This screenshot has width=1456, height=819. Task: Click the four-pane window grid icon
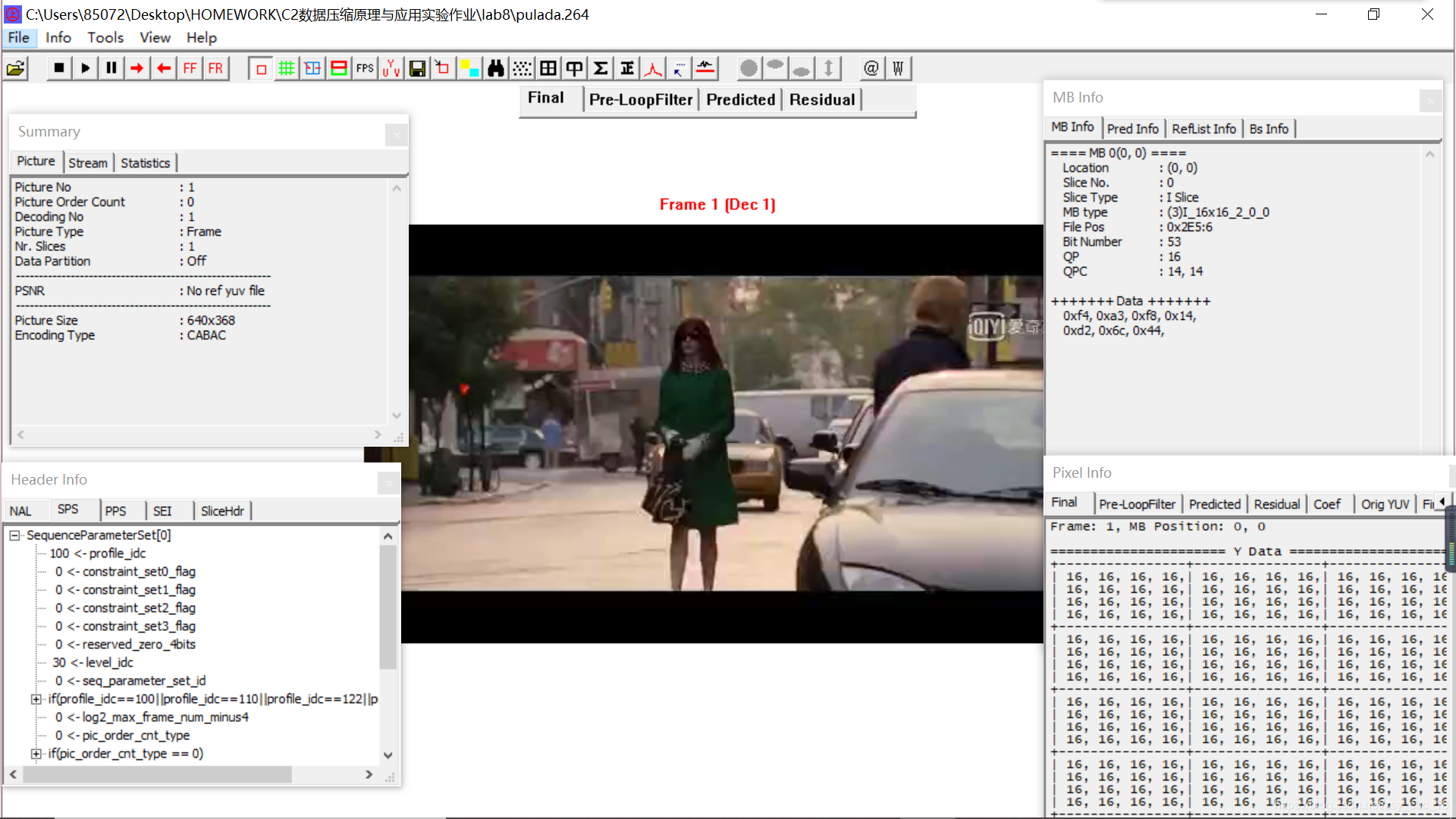[548, 69]
